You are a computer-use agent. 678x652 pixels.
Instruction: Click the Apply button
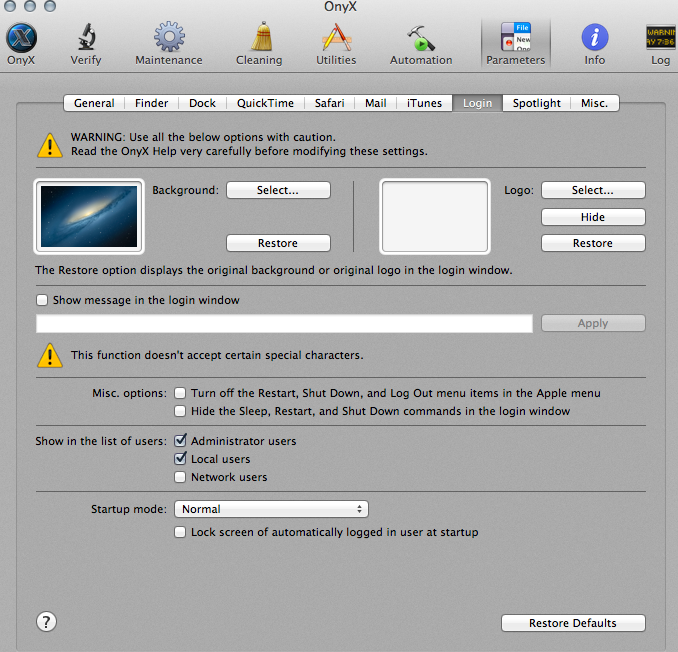[x=593, y=323]
